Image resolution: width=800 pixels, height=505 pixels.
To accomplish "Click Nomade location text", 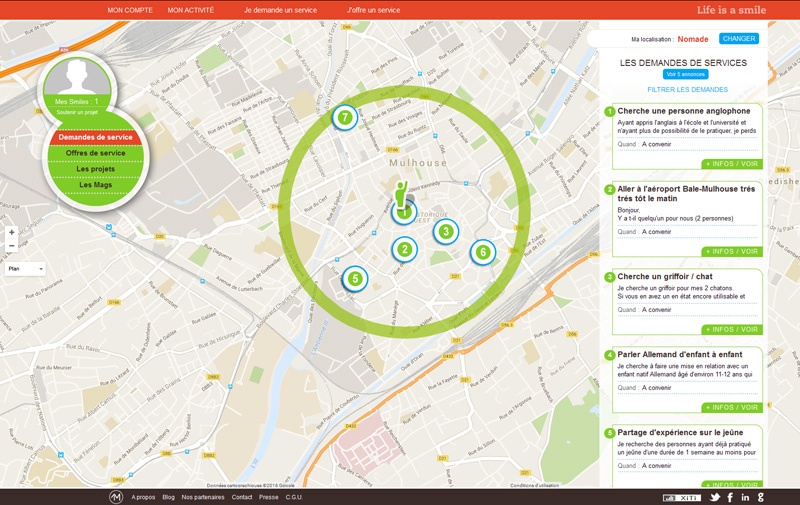I will click(x=693, y=39).
